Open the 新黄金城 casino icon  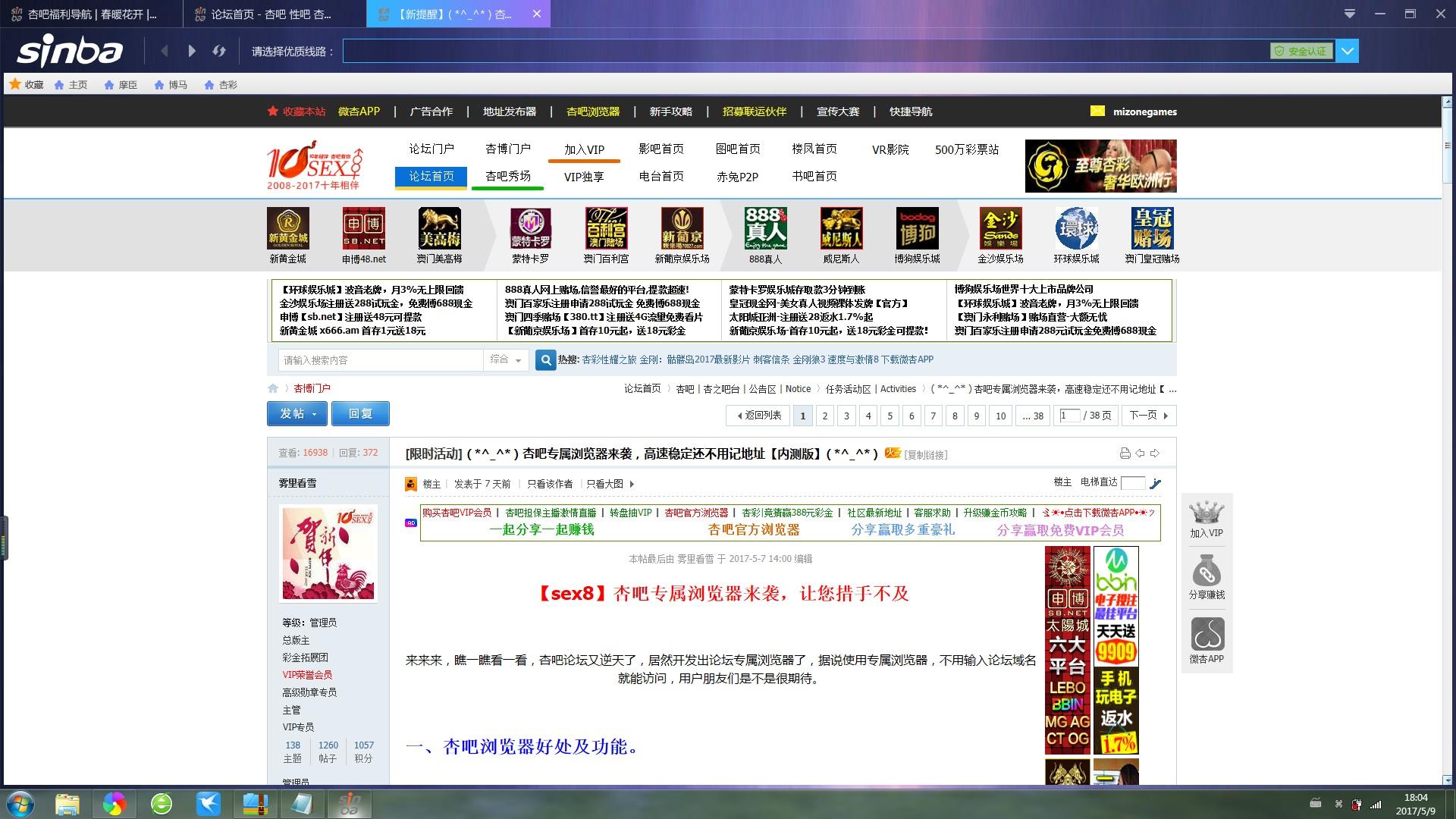[x=287, y=228]
